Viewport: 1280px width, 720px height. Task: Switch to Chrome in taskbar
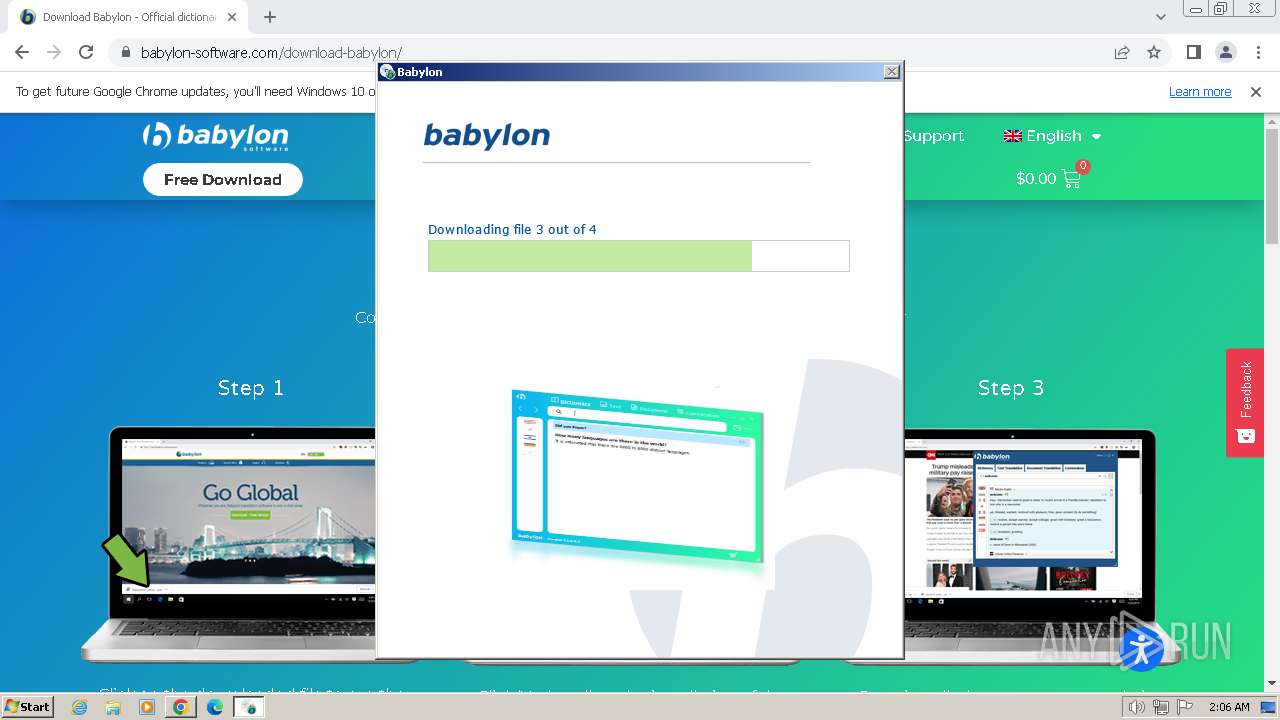pos(180,707)
